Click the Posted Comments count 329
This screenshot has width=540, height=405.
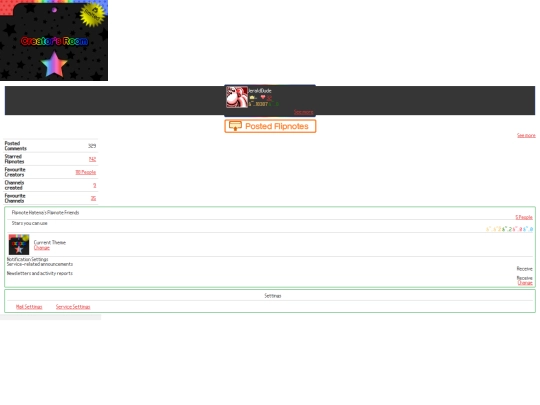(x=92, y=146)
